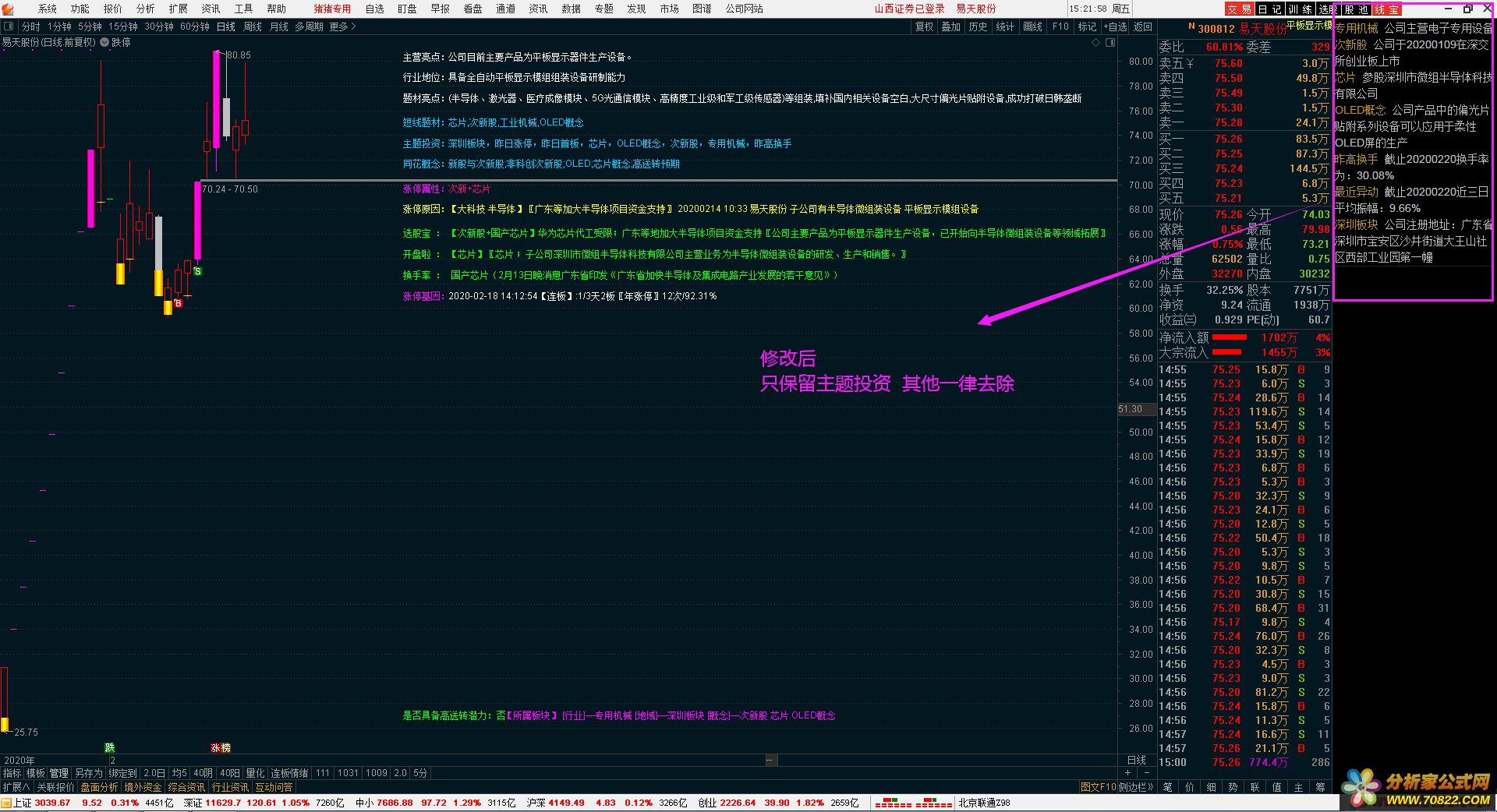Viewport: 1497px width, 812px height.
Task: Click the 上证 index icon in status bar
Action: point(7,803)
